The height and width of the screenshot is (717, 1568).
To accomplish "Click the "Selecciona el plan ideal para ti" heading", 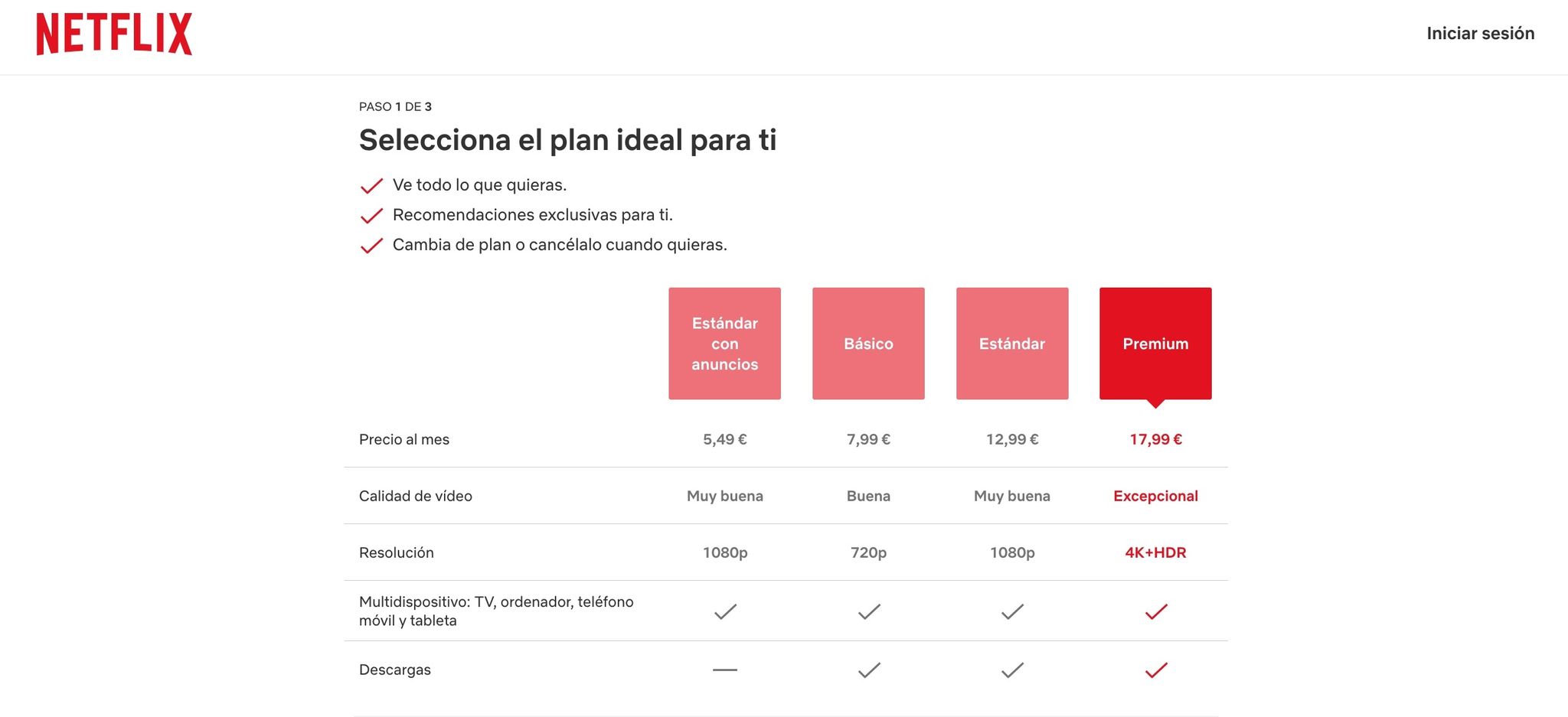I will (x=567, y=140).
